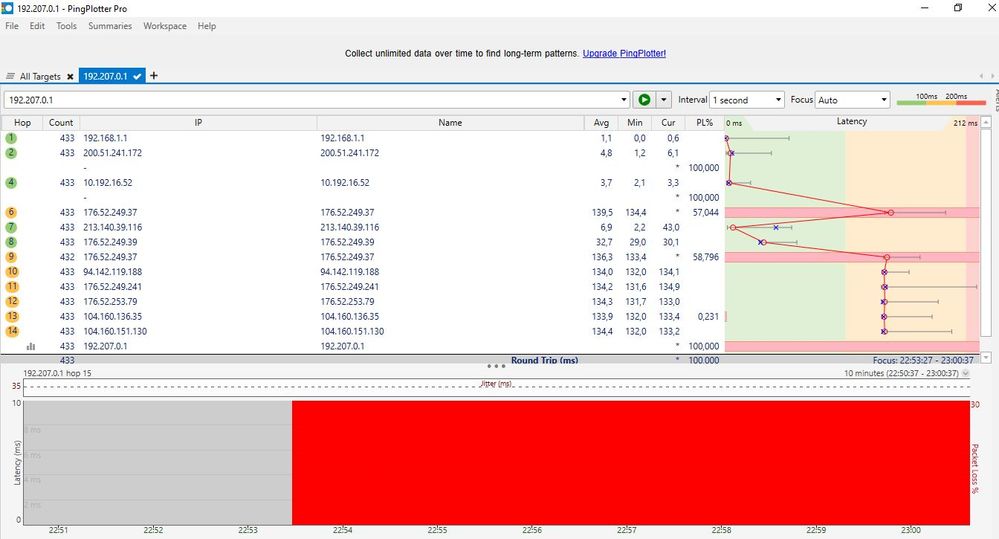This screenshot has width=999, height=539.
Task: Click the Upgrade PingPlotter! link
Action: [x=624, y=53]
